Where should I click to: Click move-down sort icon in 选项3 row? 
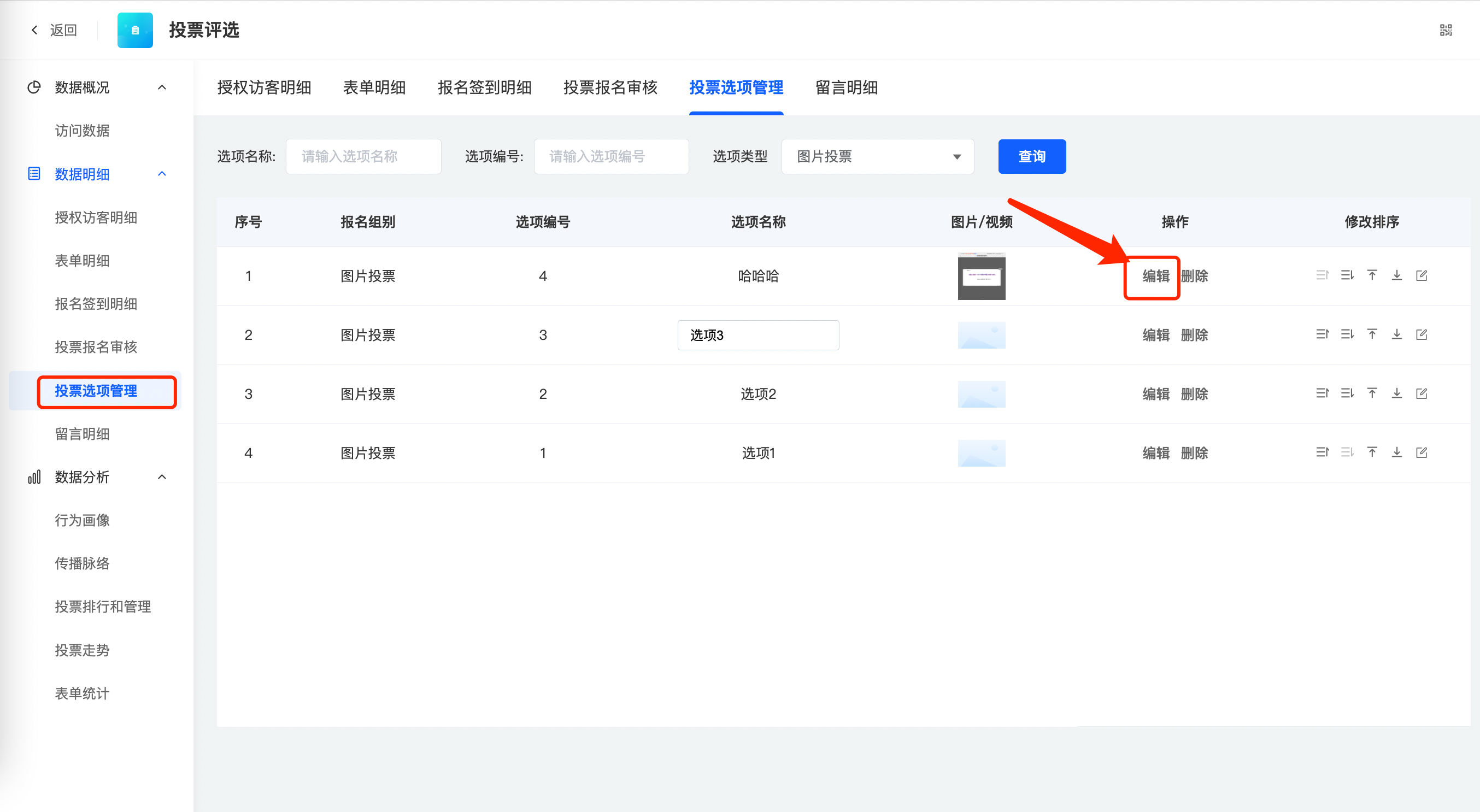[x=1347, y=334]
